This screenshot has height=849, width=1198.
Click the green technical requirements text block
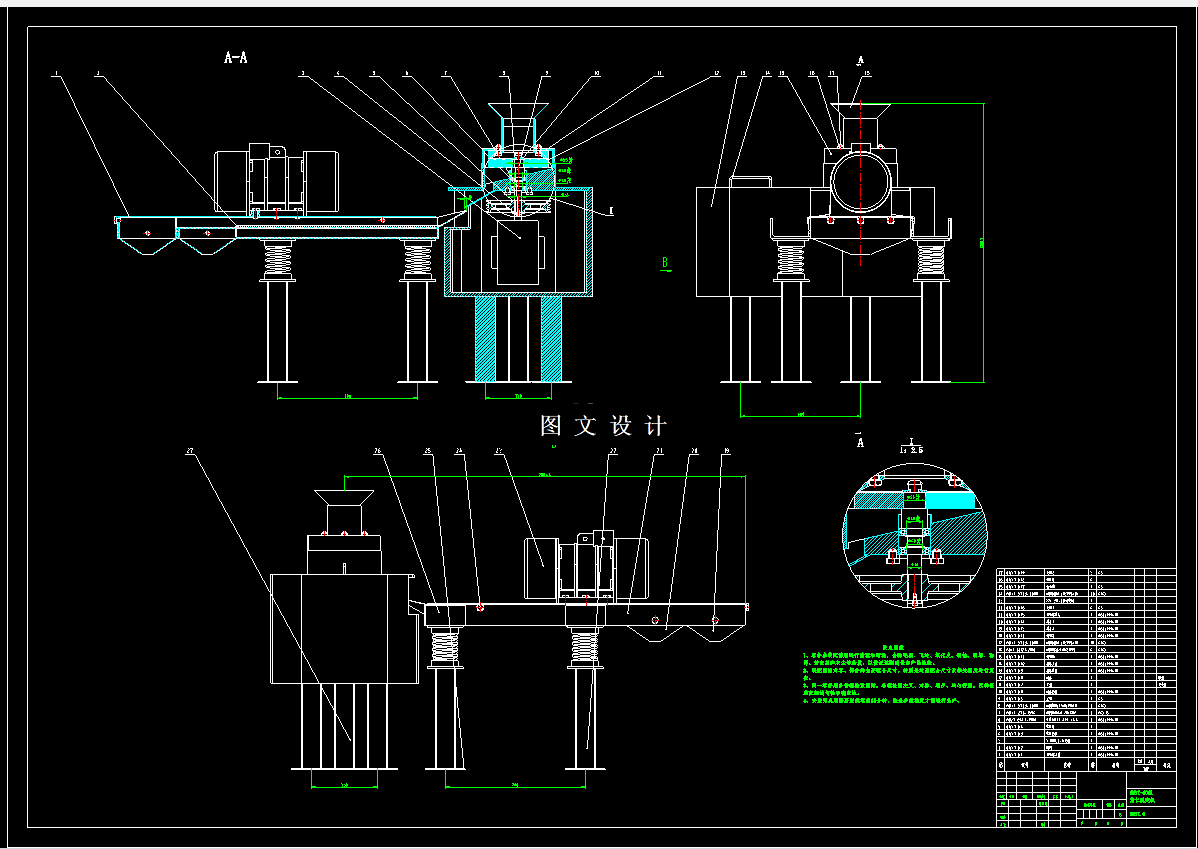(x=899, y=673)
